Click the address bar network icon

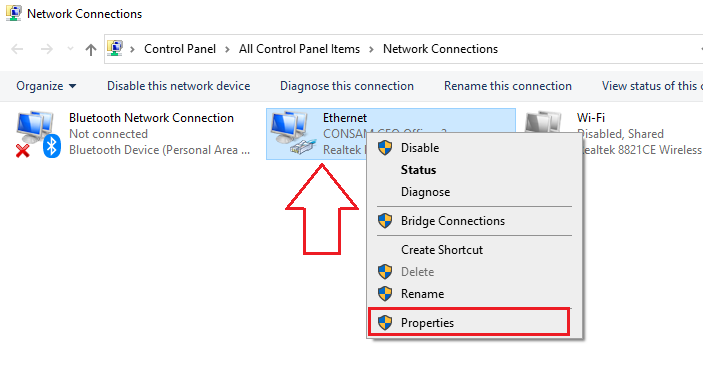point(115,48)
